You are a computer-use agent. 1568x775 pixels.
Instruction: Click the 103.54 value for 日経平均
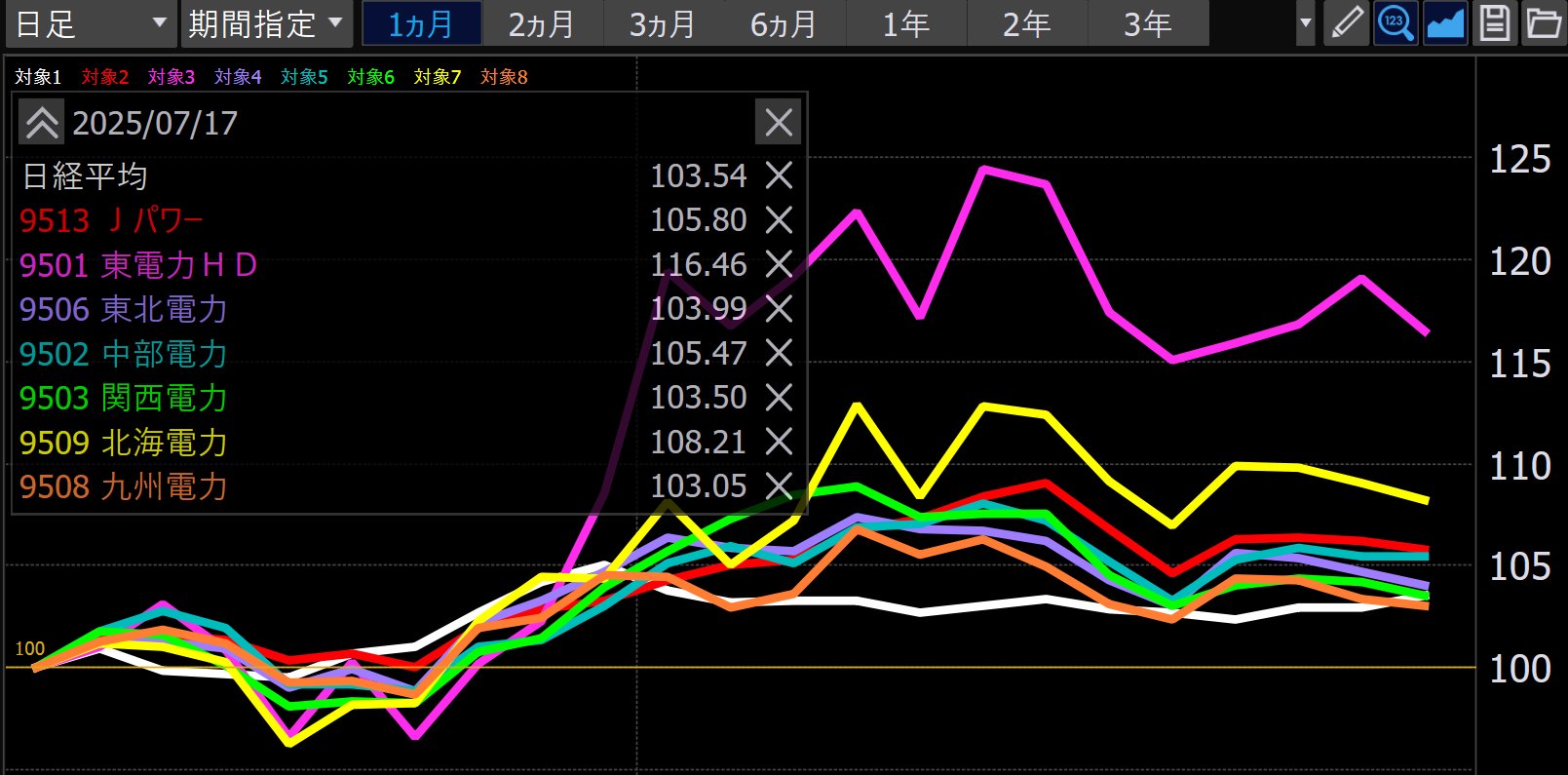[699, 175]
